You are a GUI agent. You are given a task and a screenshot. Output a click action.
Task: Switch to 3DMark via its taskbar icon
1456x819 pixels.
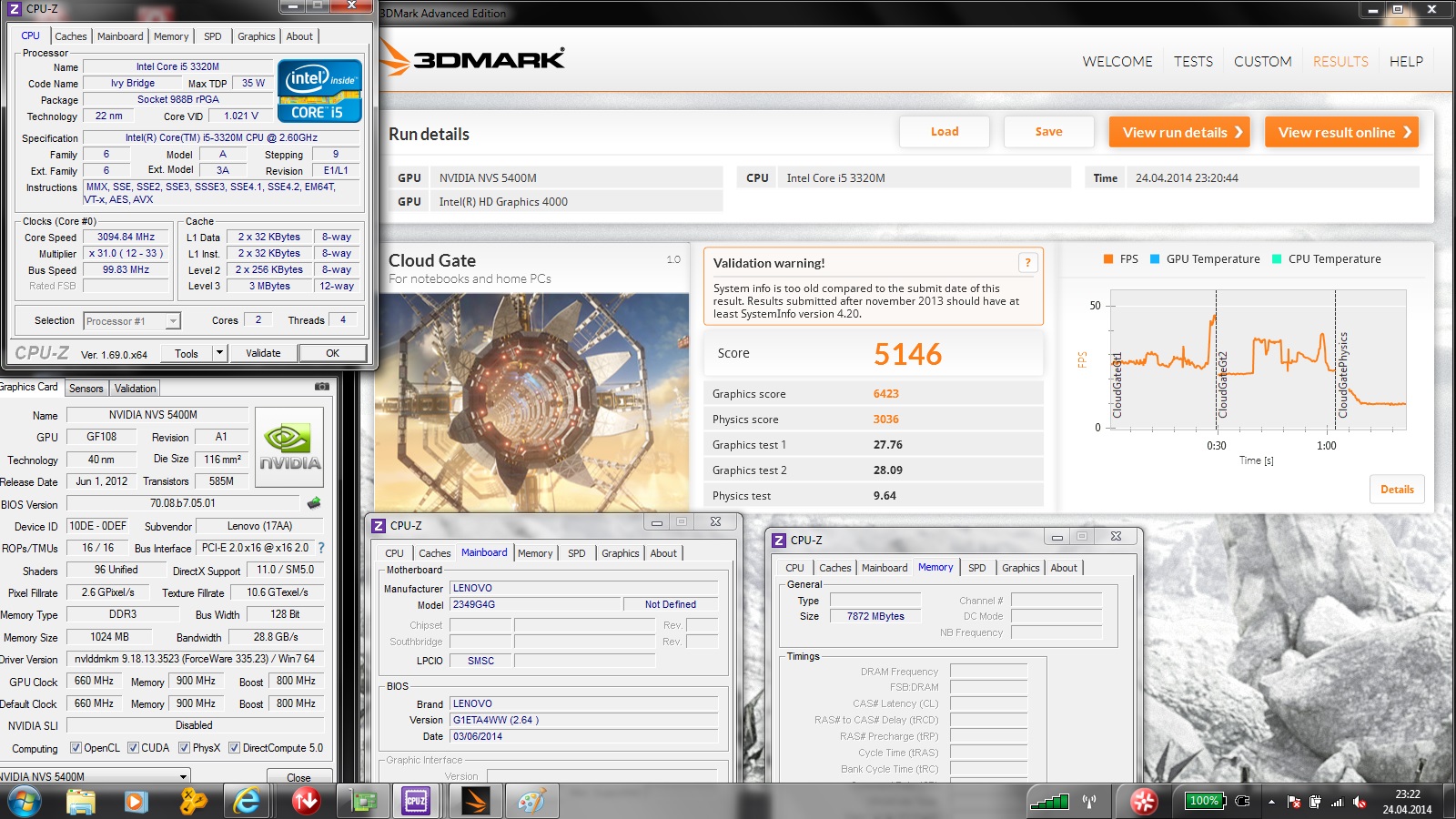coord(474,802)
